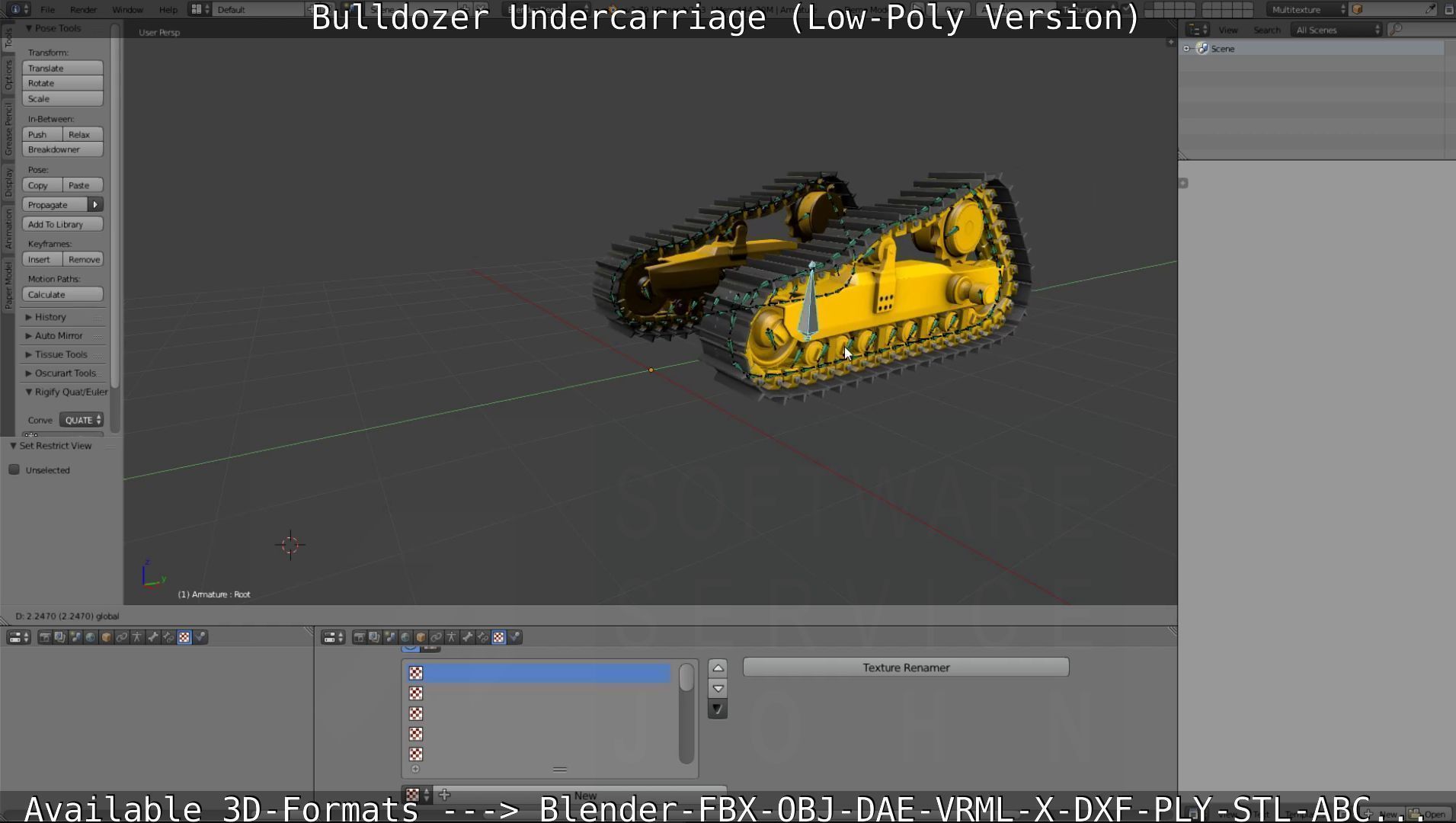Open the Multitexture shading dropdown
This screenshot has height=823, width=1456.
coord(1307,9)
